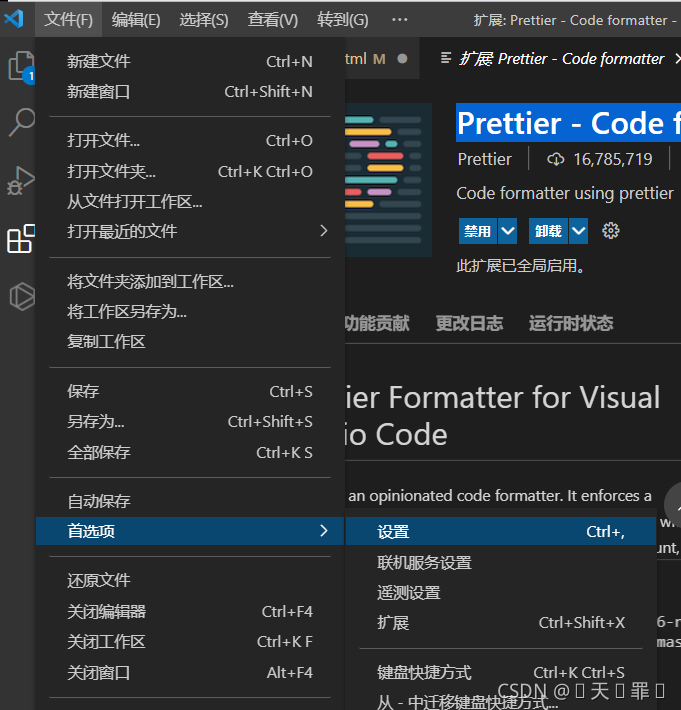Open the 选择(S) menu
This screenshot has width=681, height=710.
pos(204,20)
